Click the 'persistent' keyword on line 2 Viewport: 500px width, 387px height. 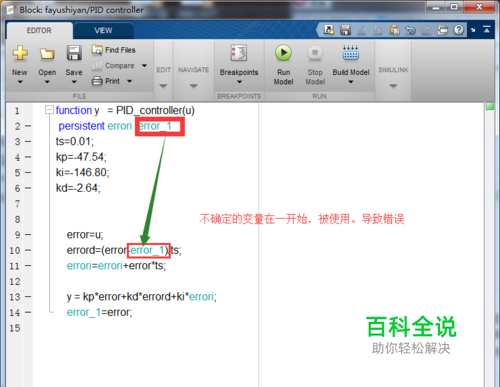pos(82,126)
